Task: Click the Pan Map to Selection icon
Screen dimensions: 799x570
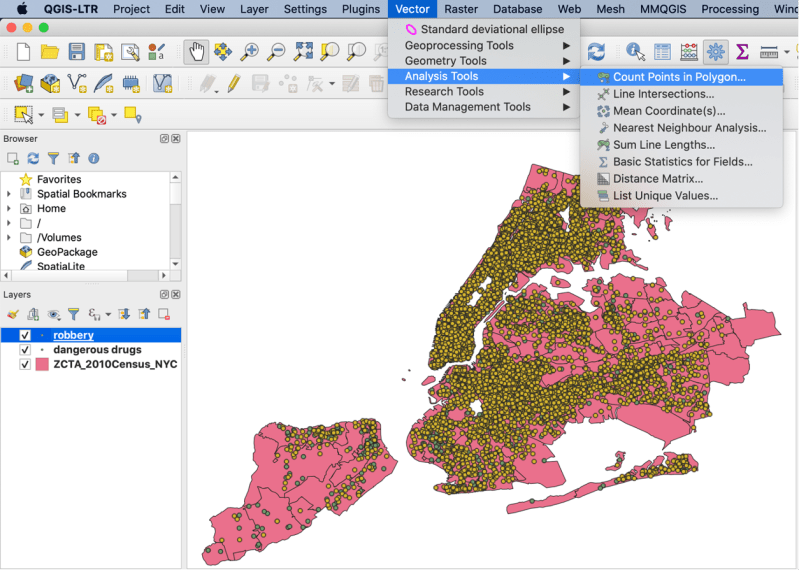Action: (x=223, y=51)
